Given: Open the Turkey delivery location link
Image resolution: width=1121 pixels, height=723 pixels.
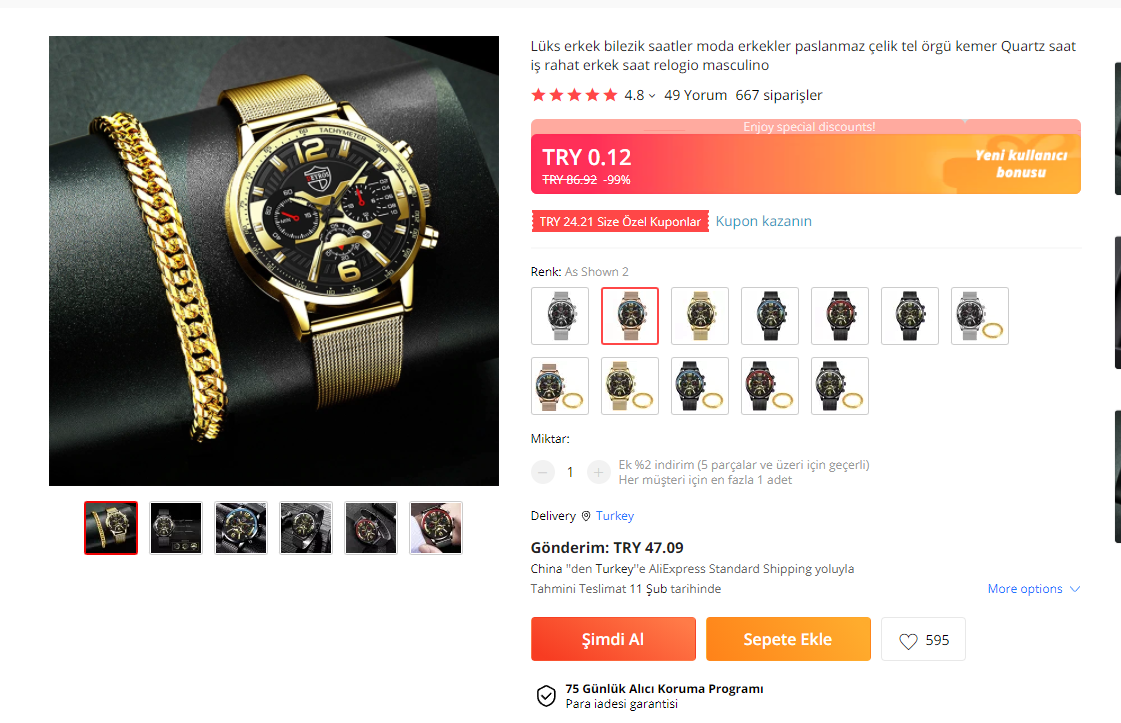Looking at the screenshot, I should point(615,516).
